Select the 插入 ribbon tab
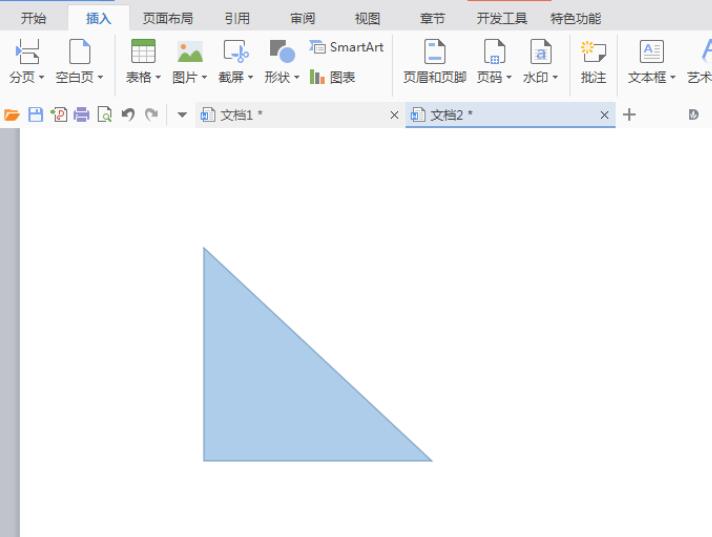Image resolution: width=712 pixels, height=537 pixels. [x=99, y=19]
